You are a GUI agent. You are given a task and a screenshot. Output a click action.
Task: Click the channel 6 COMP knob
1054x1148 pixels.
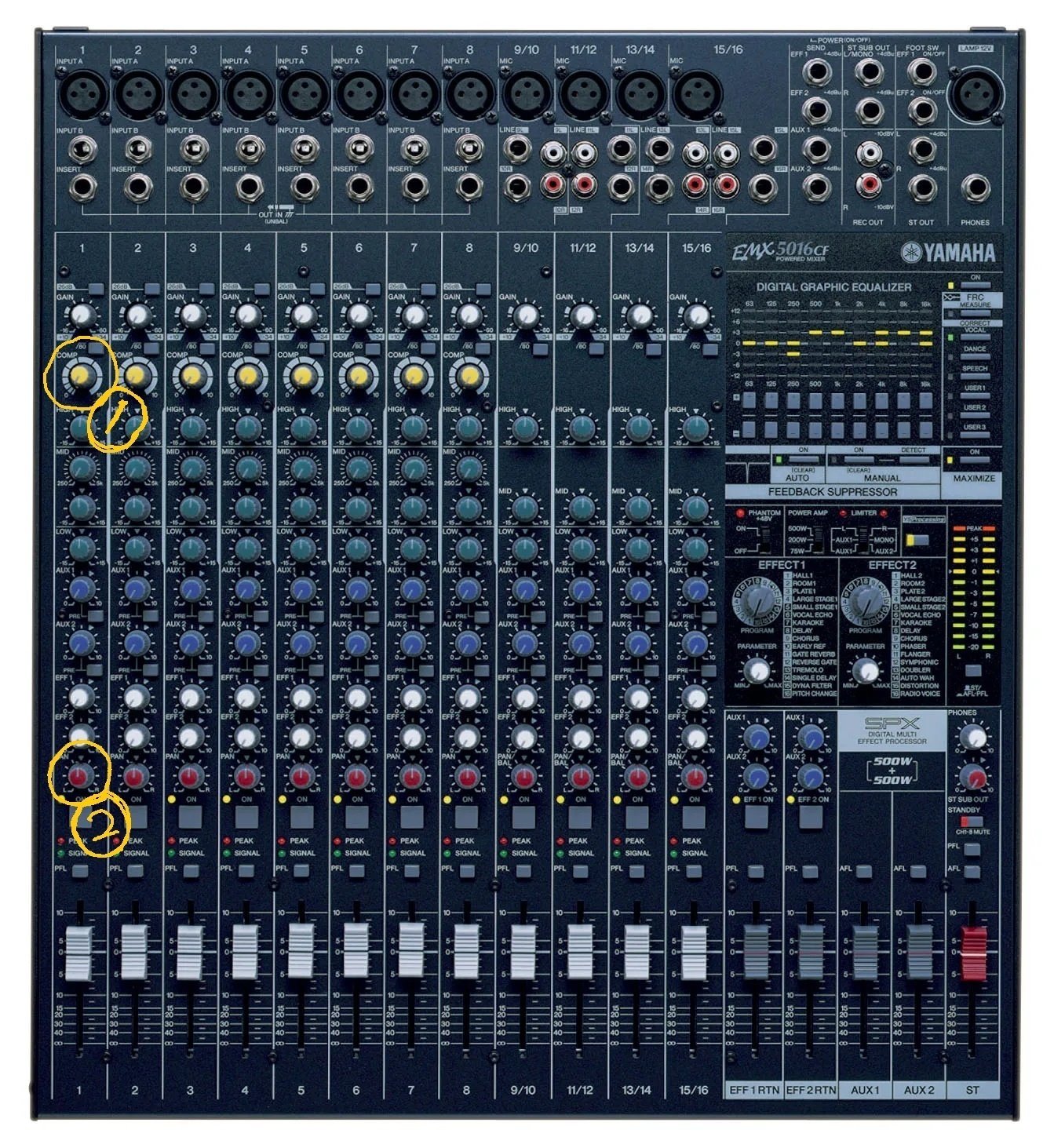point(359,377)
